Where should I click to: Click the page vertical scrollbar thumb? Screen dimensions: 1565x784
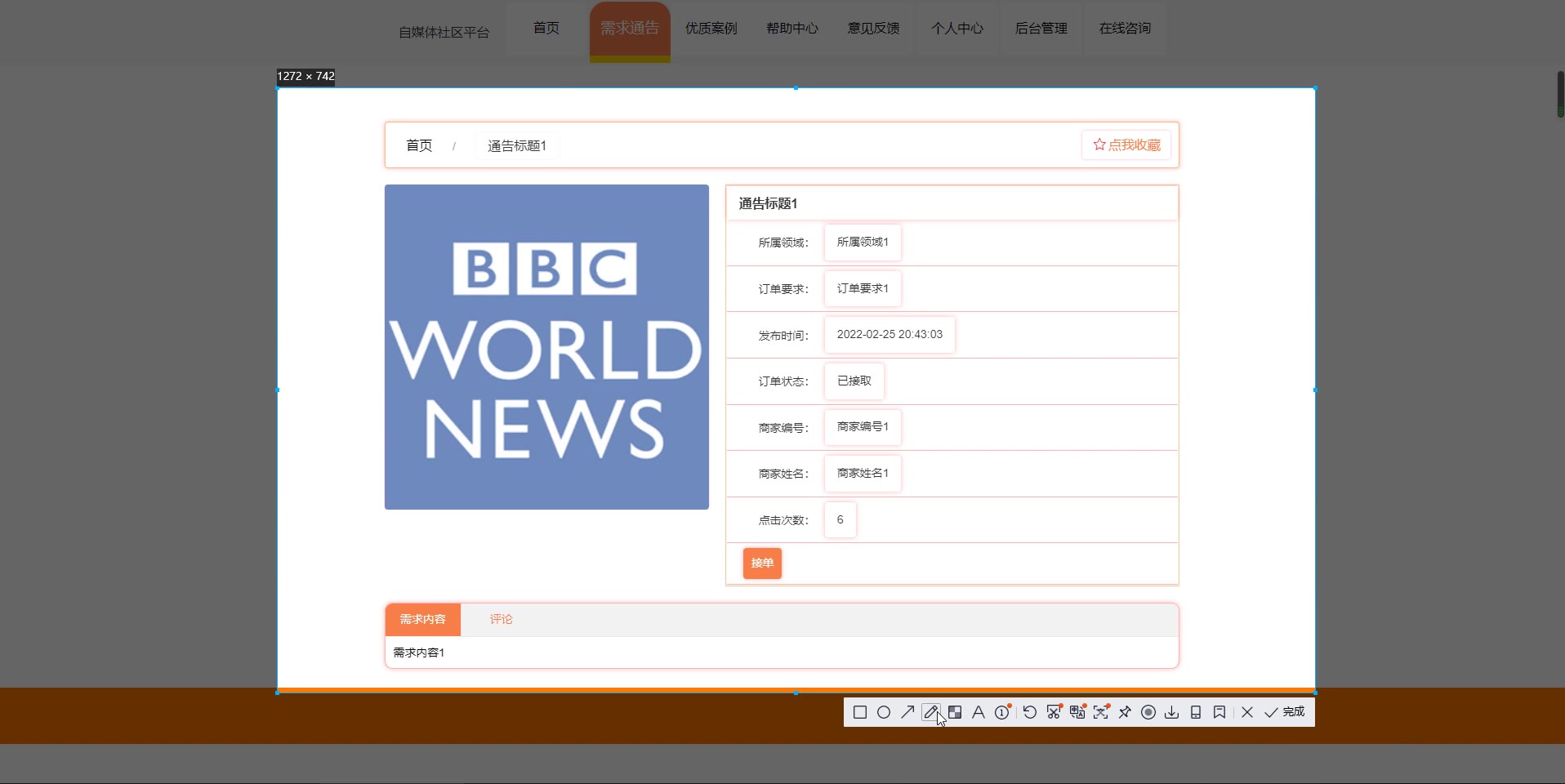click(x=1560, y=94)
